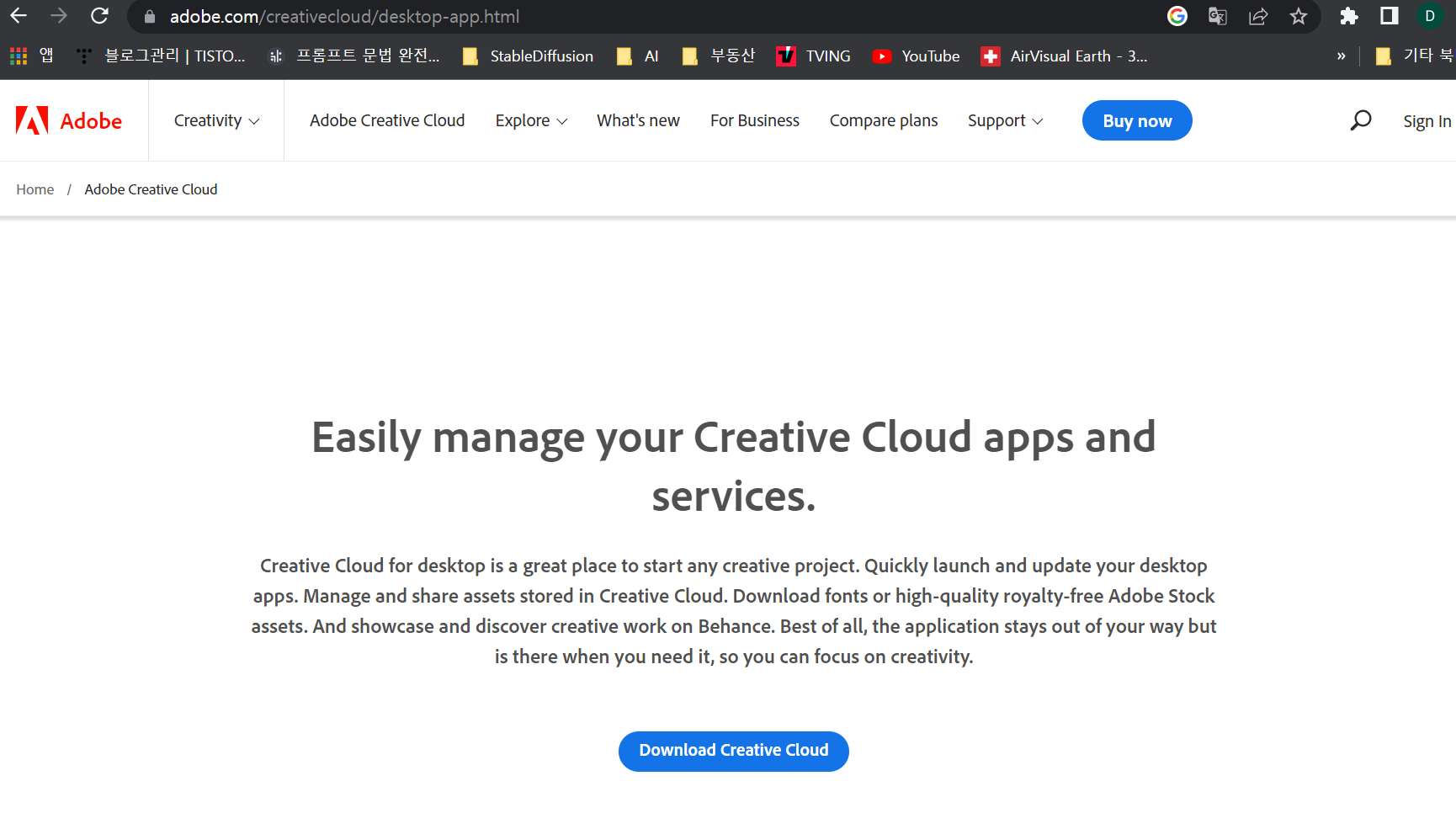Click Sign In link
The image size is (1456, 829).
(1427, 121)
